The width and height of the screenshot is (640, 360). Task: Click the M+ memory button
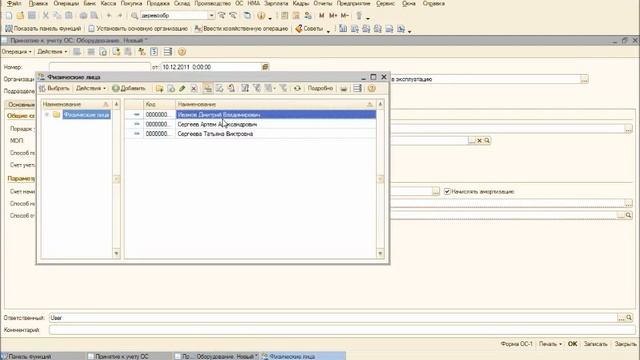click(333, 16)
